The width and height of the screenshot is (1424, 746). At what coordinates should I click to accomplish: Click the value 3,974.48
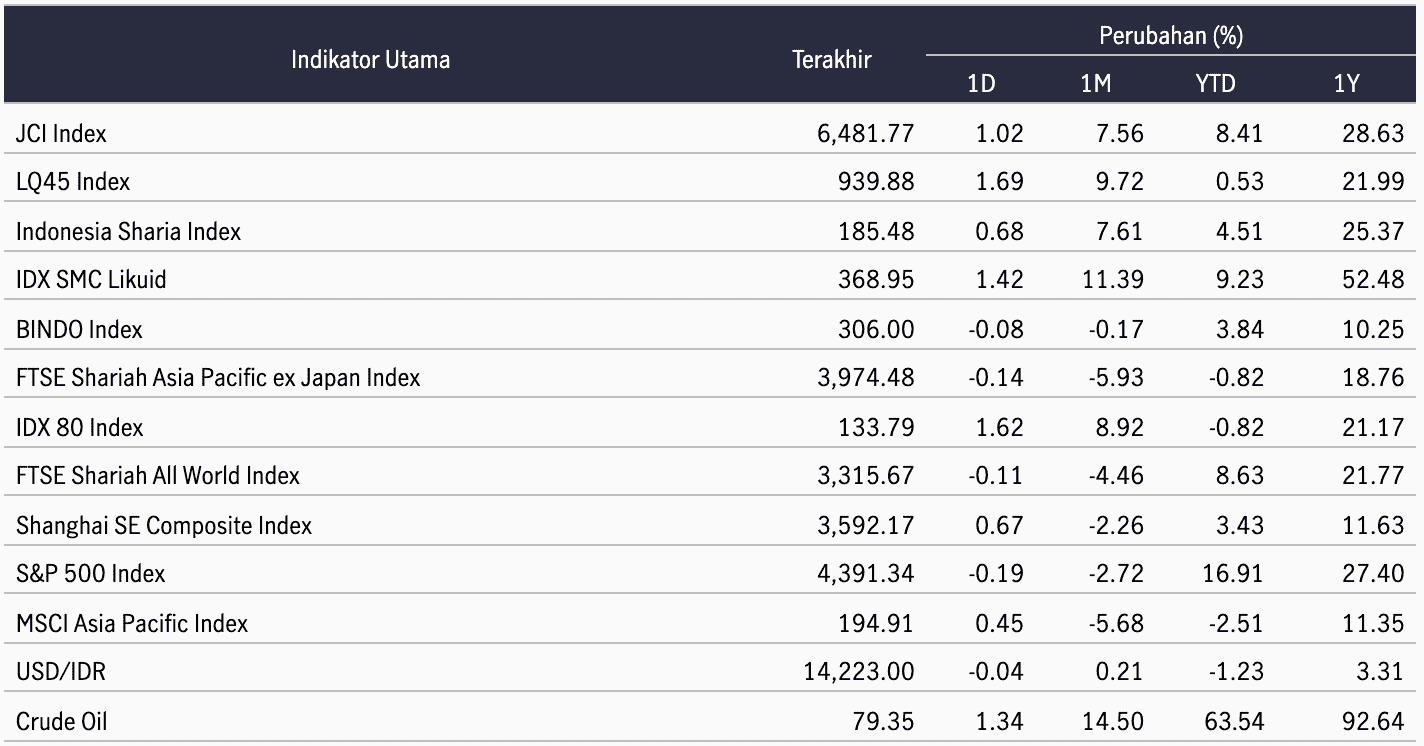pyautogui.click(x=866, y=378)
